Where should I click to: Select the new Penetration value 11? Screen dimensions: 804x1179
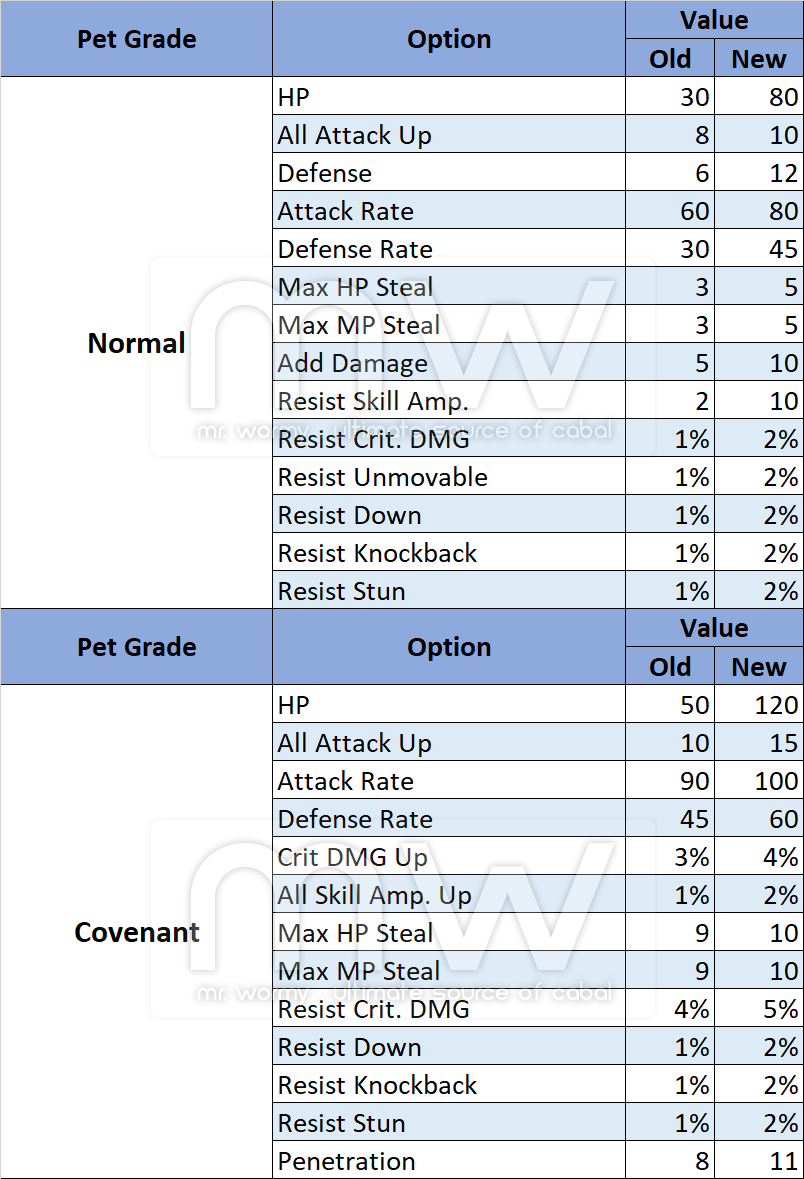tap(759, 1161)
